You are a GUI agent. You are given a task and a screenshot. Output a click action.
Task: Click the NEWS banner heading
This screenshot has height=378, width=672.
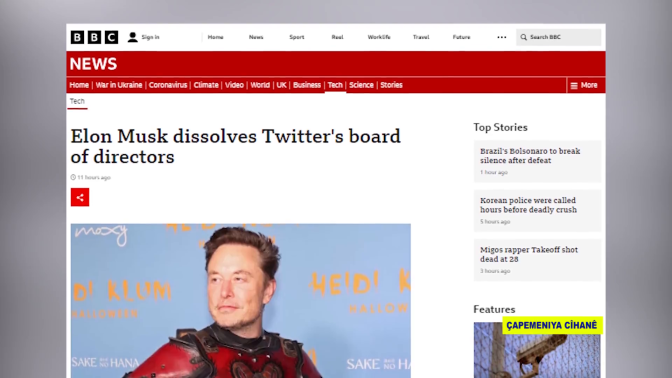click(93, 64)
